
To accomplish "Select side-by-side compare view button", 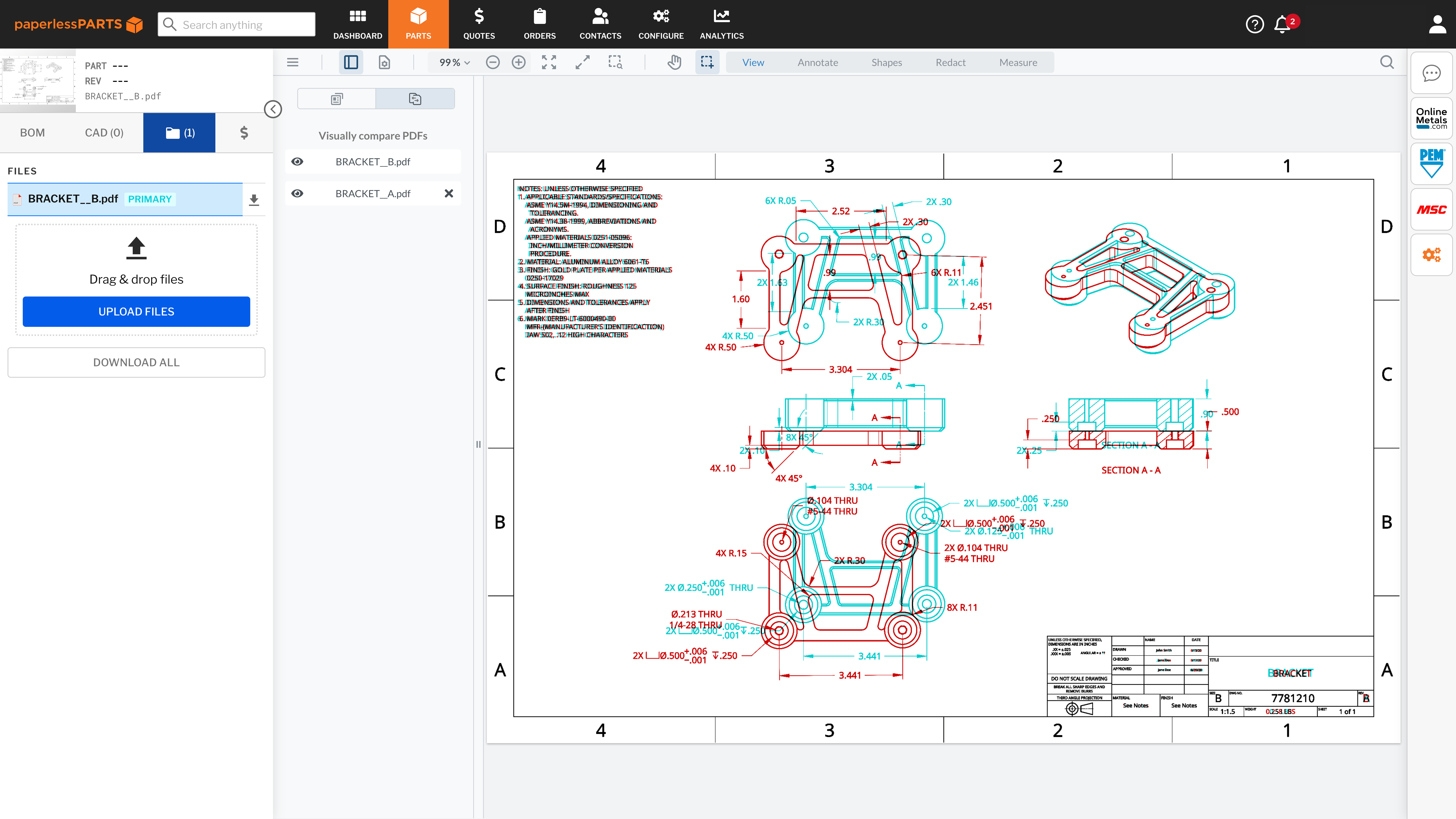I will coord(337,99).
